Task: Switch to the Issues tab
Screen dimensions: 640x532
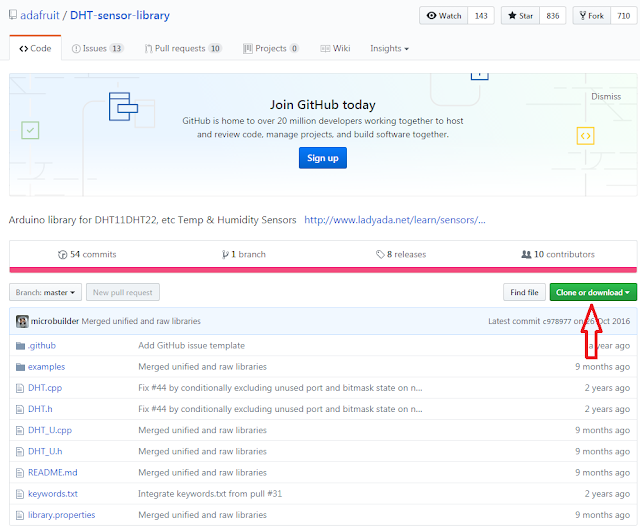Action: point(98,49)
